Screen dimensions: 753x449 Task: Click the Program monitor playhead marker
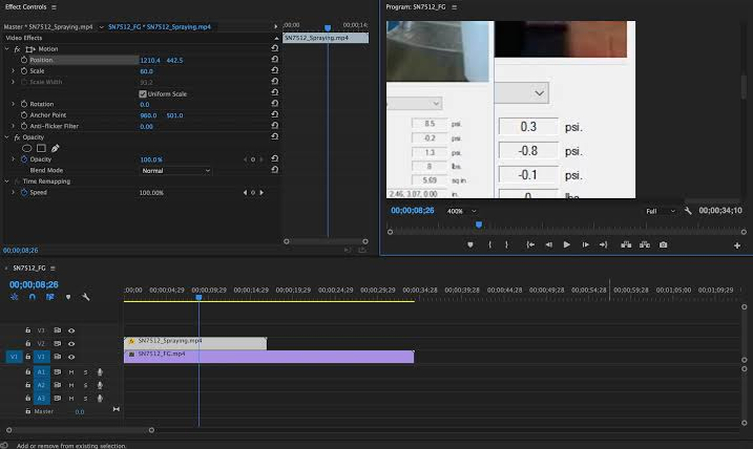[479, 224]
